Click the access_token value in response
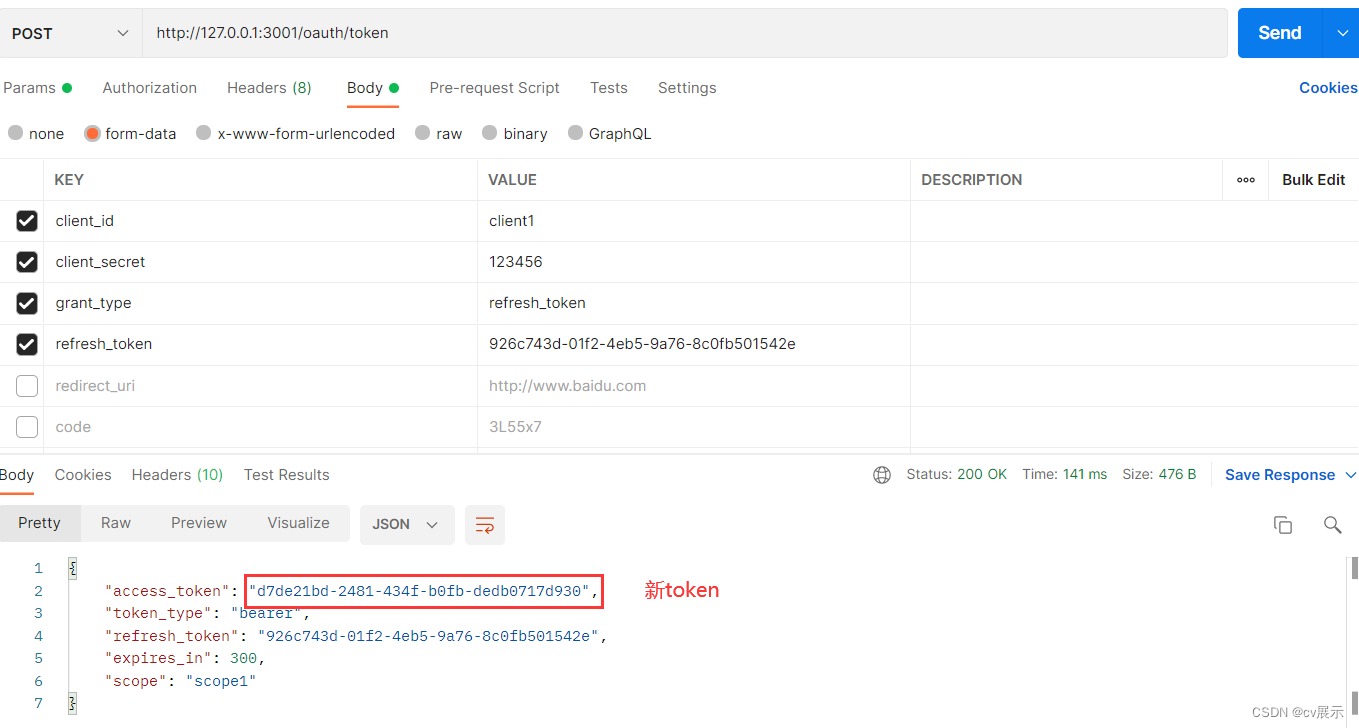This screenshot has width=1359, height=728. (x=419, y=591)
